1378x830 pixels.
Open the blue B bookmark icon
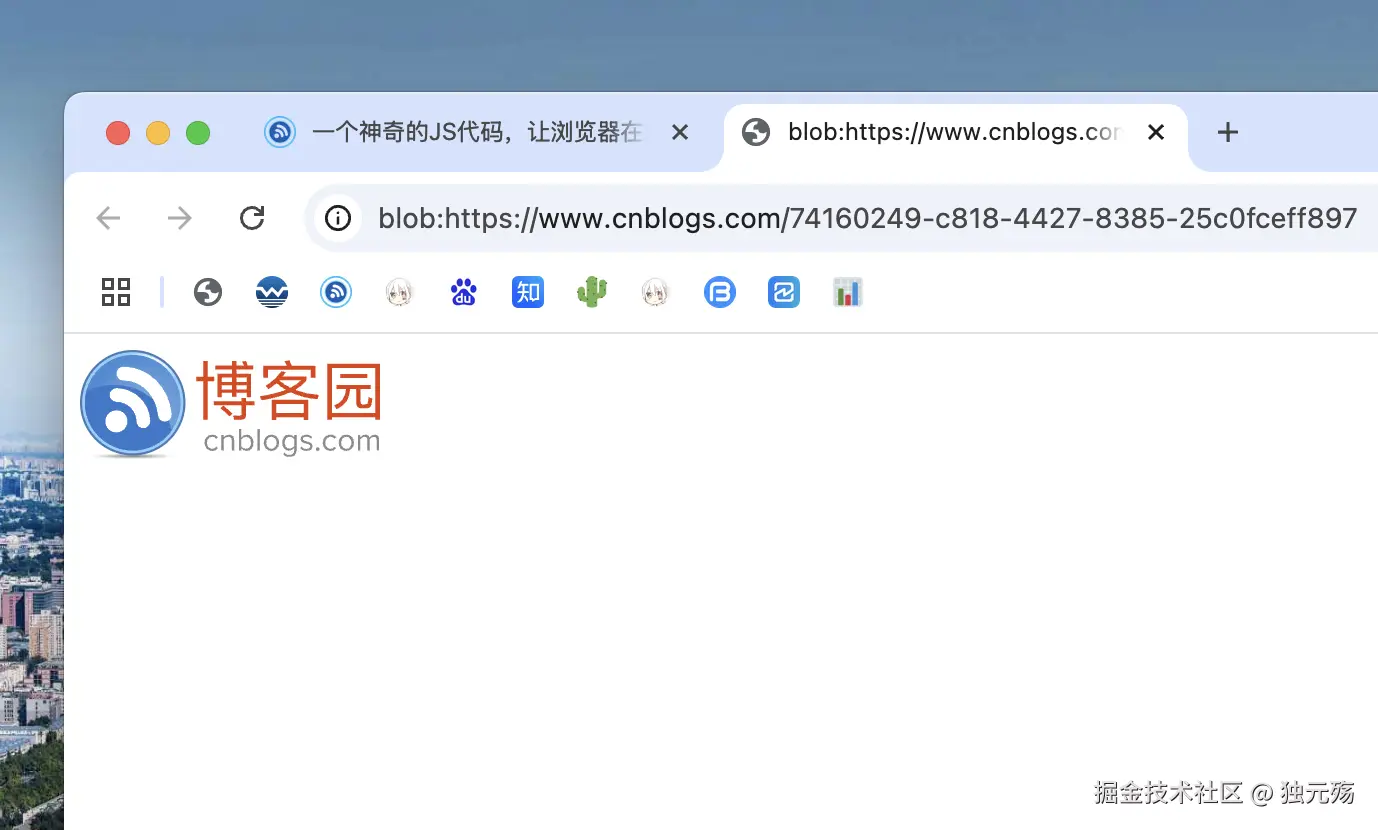(720, 292)
